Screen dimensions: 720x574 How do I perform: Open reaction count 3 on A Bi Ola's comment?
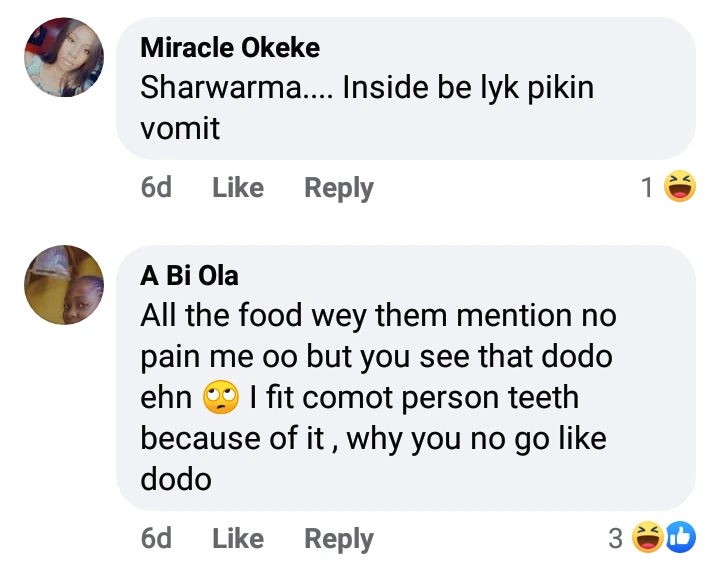pyautogui.click(x=616, y=539)
